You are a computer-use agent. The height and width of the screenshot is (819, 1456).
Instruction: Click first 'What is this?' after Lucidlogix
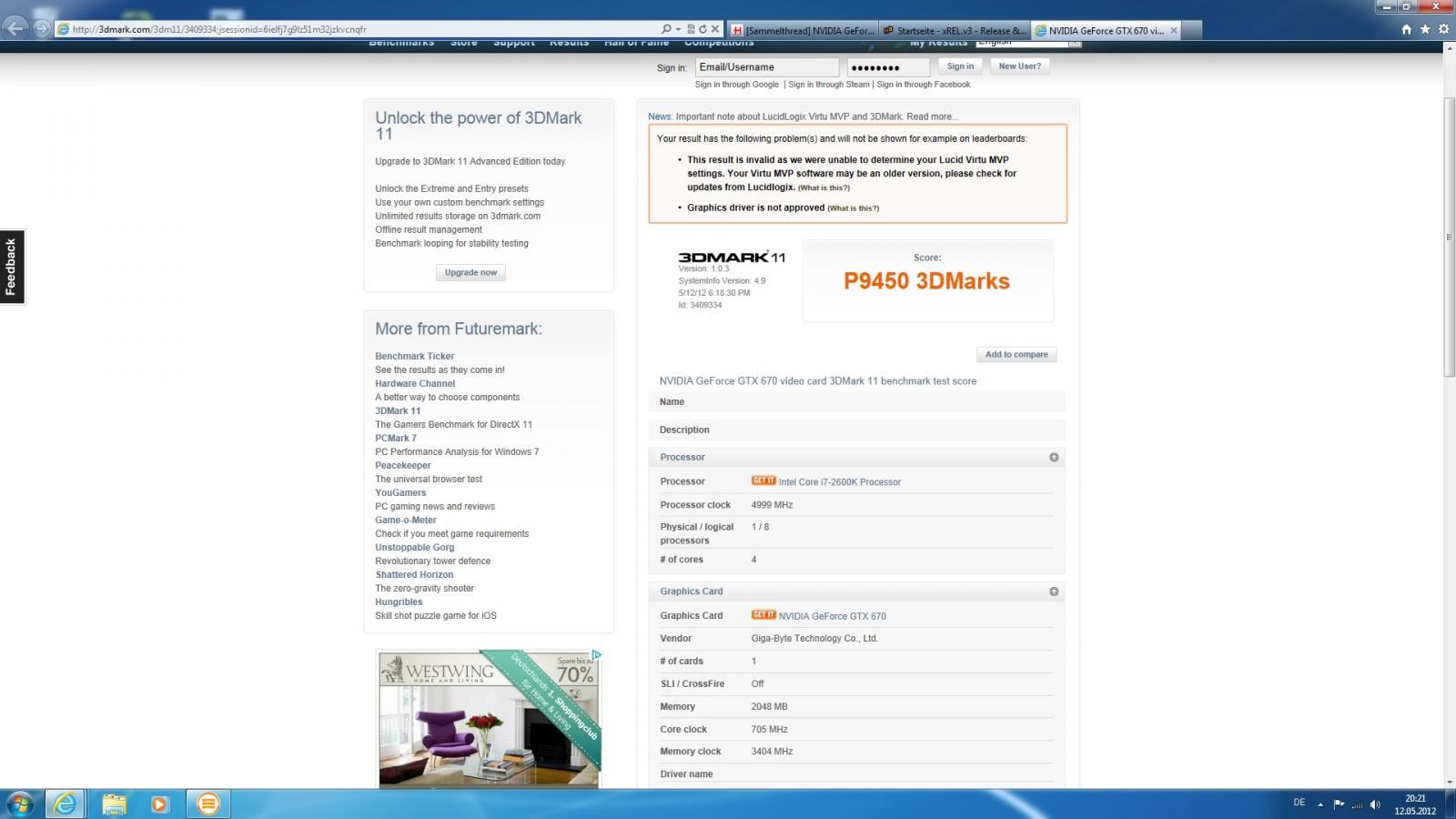tap(824, 187)
